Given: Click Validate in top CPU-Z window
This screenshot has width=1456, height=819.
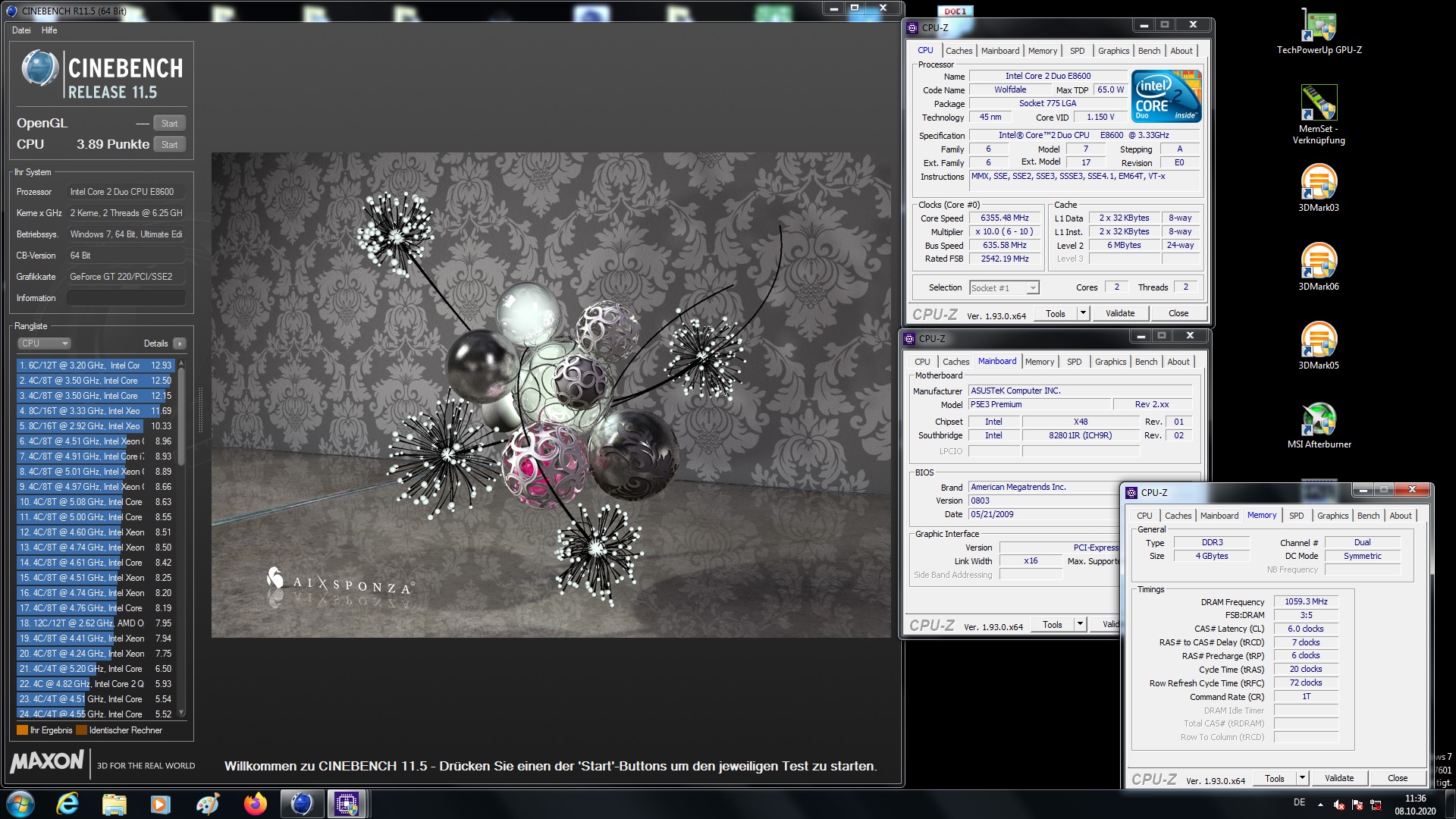Looking at the screenshot, I should click(1120, 313).
